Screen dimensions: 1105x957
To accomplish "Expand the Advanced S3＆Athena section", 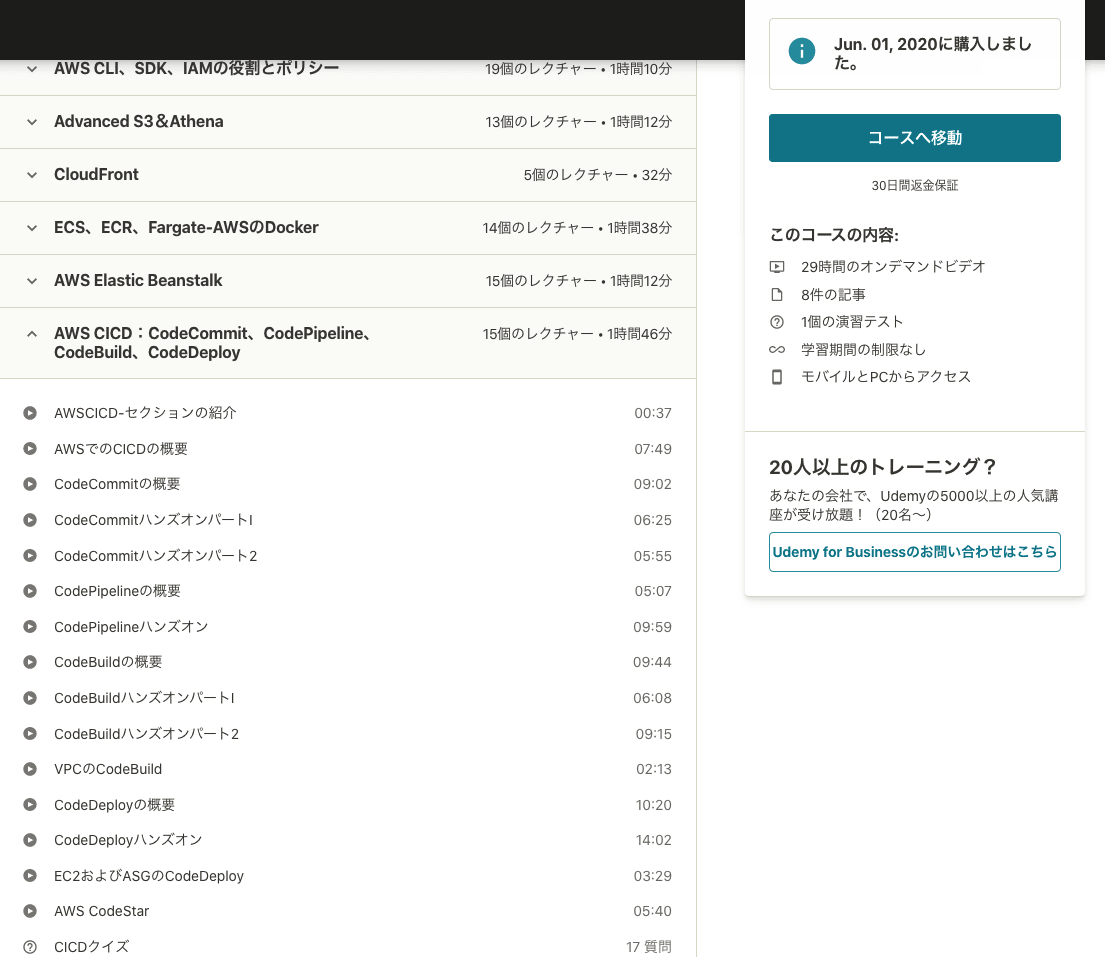I will tap(31, 121).
